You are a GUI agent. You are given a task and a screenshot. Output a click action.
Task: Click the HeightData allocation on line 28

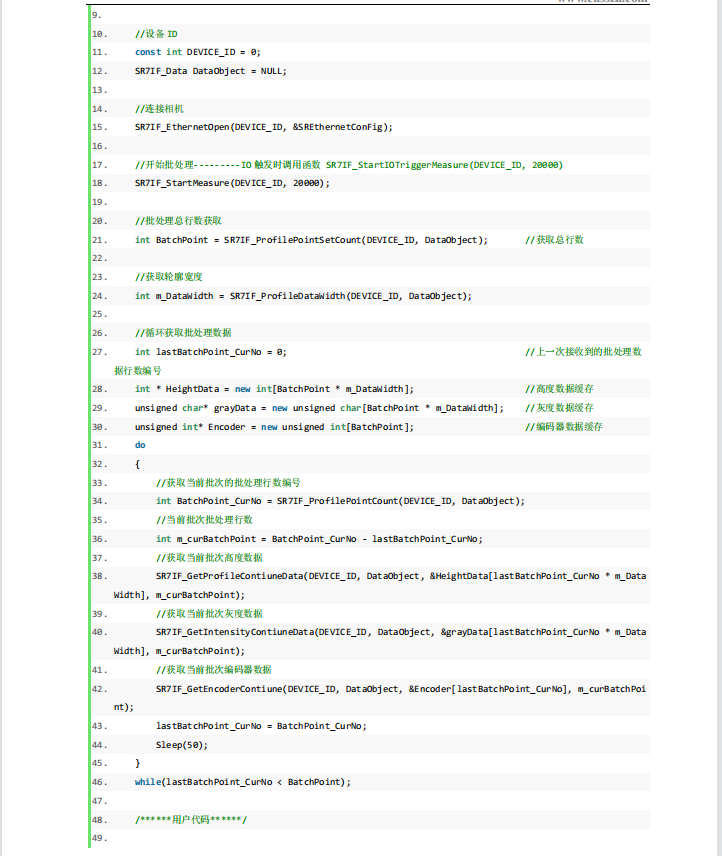pos(275,389)
